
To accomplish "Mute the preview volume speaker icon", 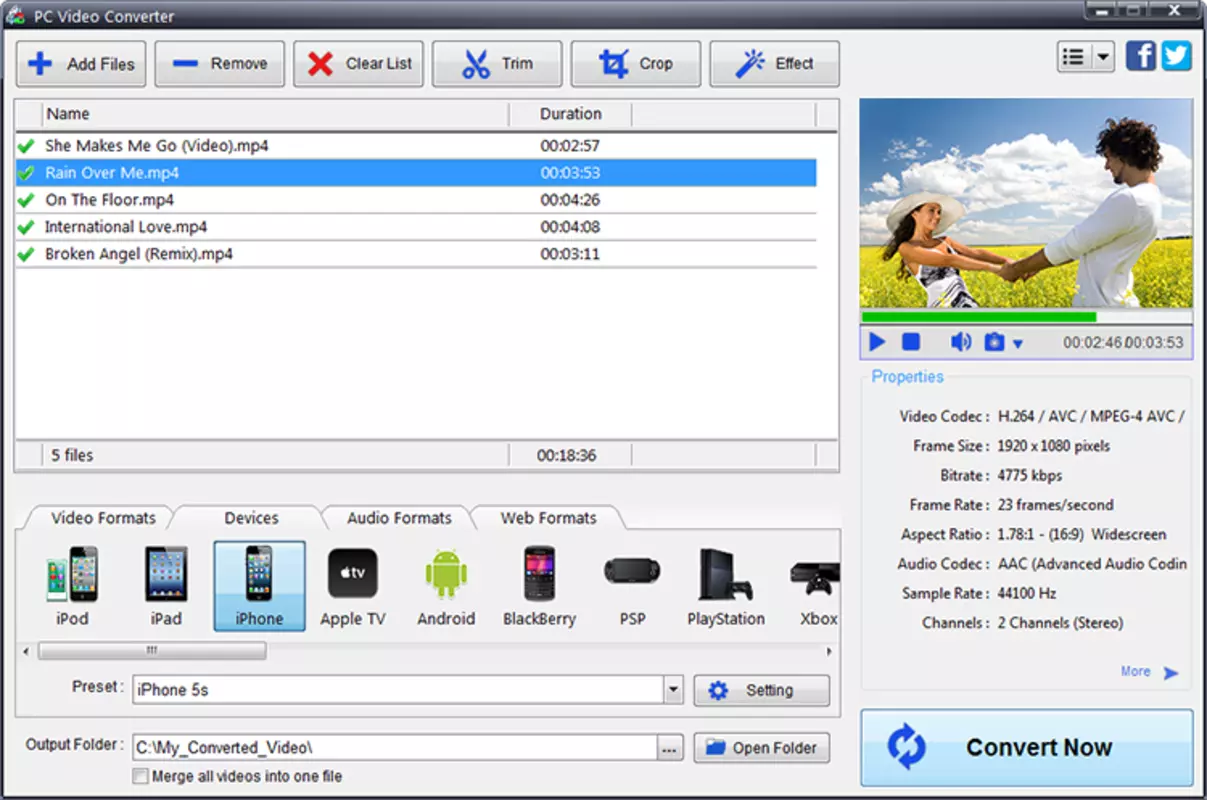I will point(961,342).
